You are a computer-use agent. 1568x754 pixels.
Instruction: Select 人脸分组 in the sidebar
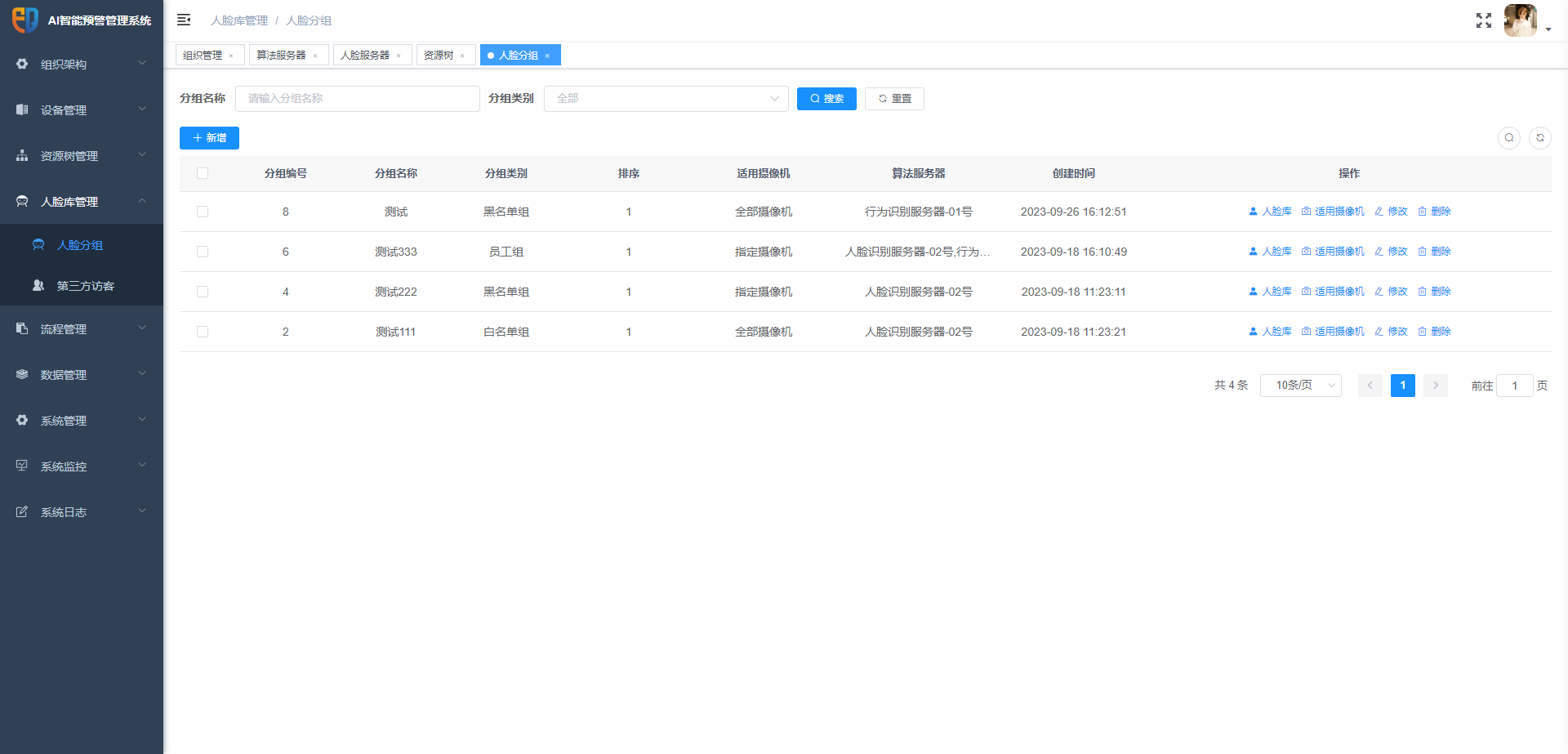pyautogui.click(x=82, y=244)
